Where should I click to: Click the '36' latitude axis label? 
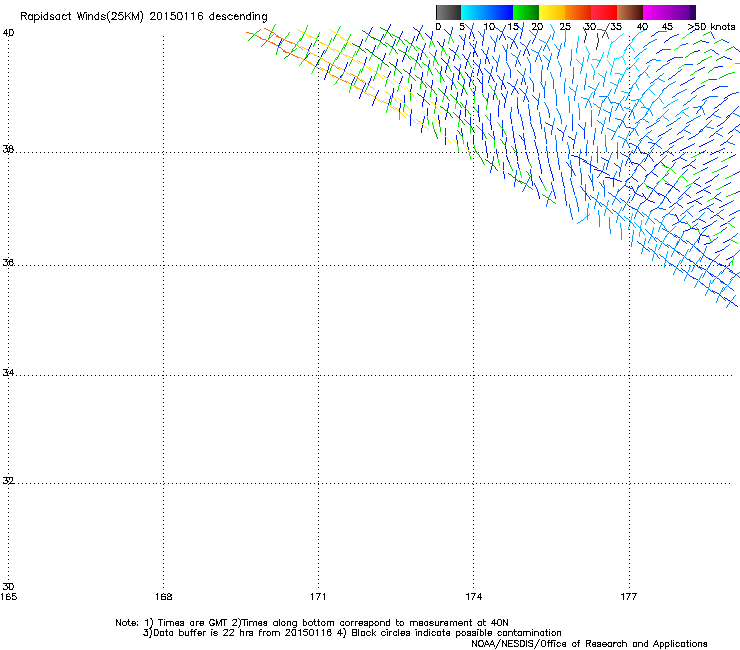[x=8, y=262]
